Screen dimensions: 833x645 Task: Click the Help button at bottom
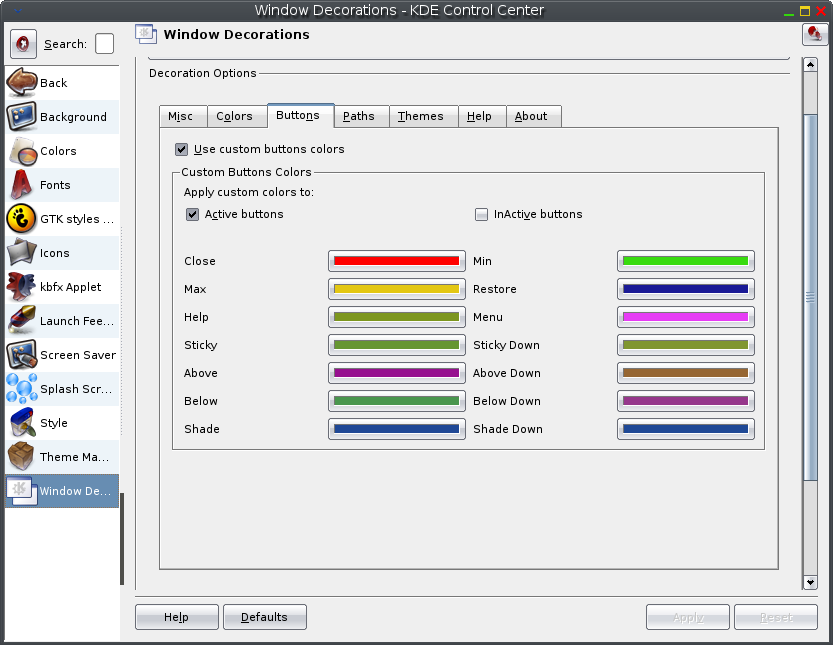177,617
